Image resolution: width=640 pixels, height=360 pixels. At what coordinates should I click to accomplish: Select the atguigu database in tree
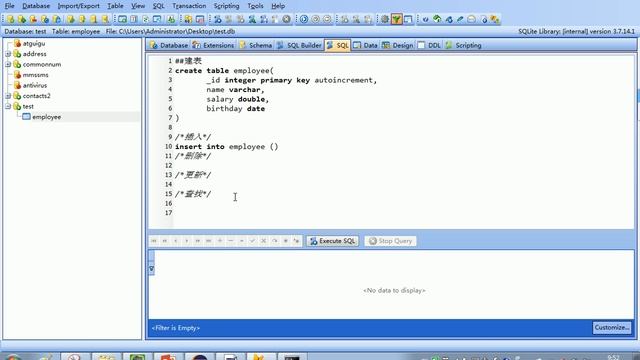tap(34, 43)
